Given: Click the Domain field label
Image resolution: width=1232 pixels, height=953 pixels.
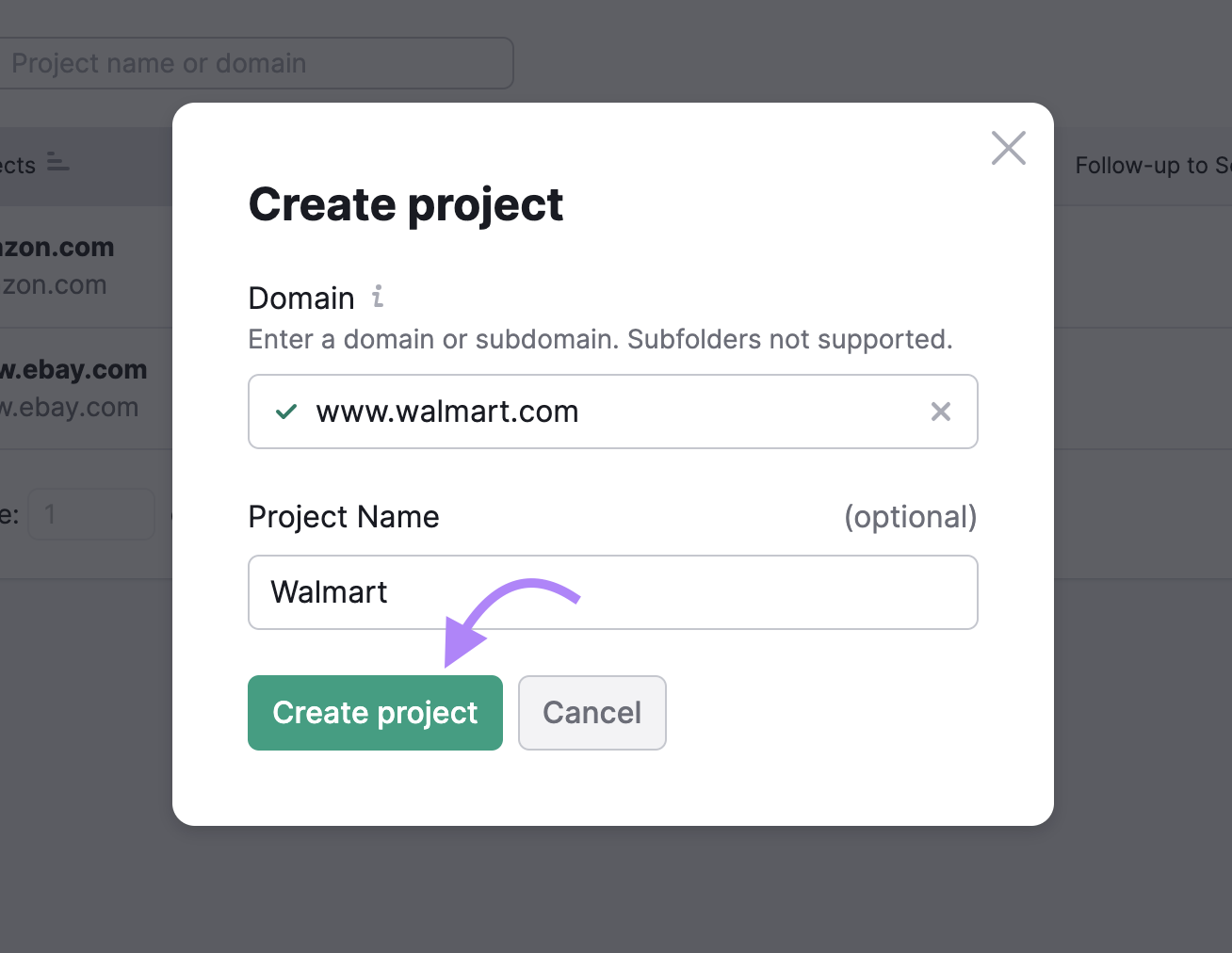Looking at the screenshot, I should (301, 297).
